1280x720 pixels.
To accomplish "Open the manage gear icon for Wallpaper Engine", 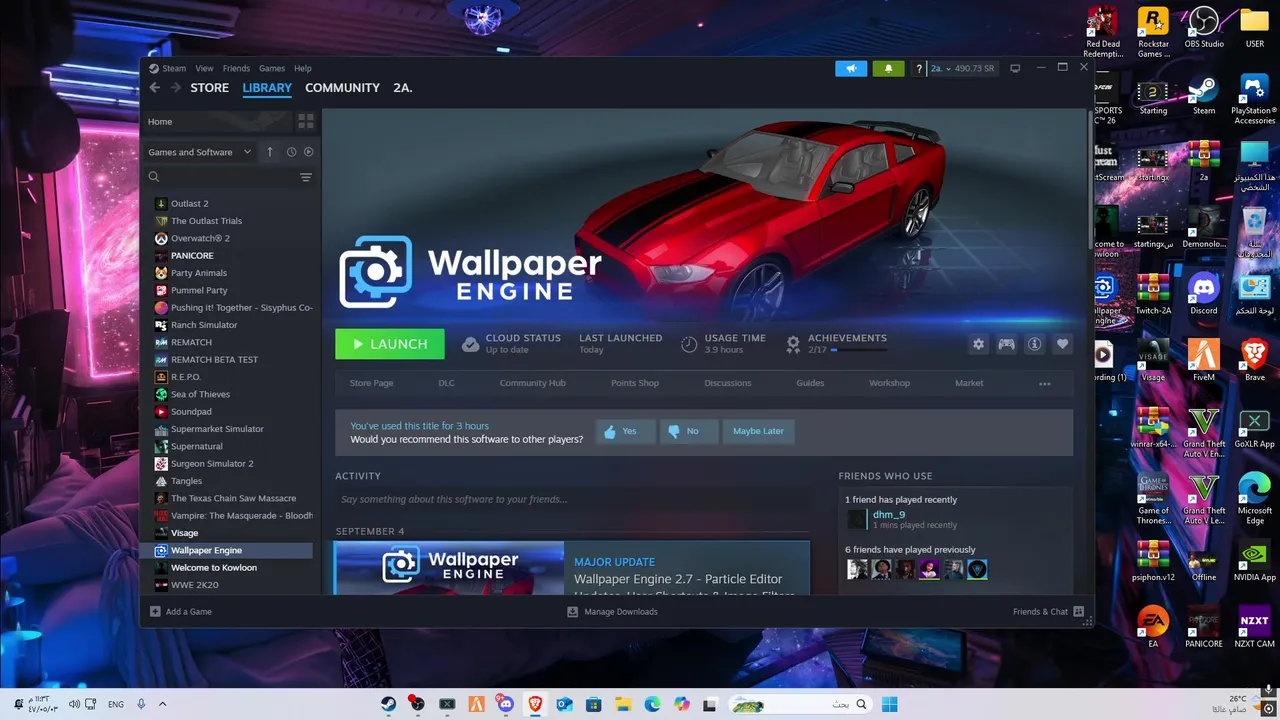I will (x=978, y=344).
